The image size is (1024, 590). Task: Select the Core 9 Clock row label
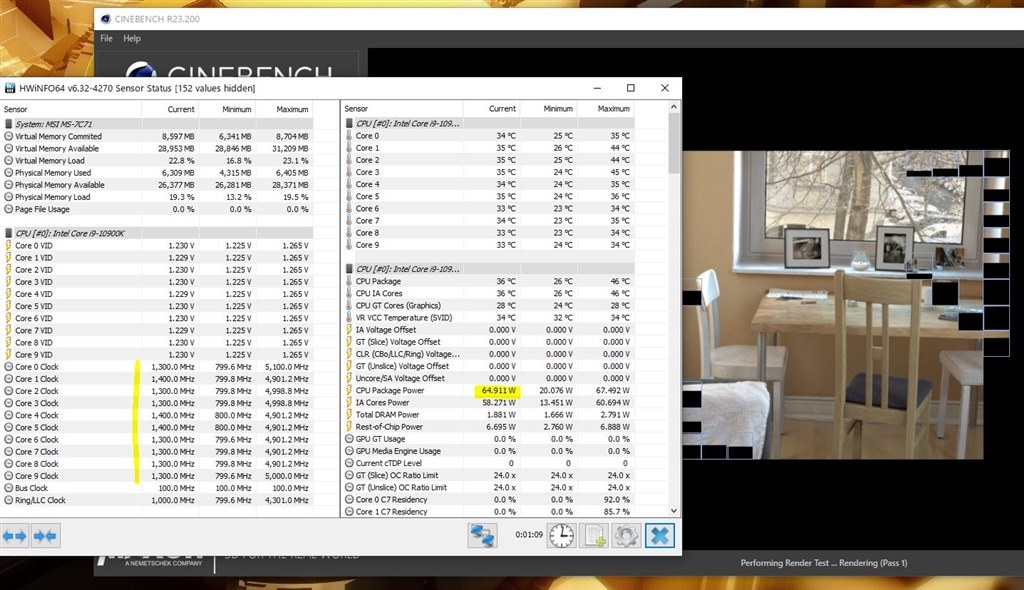pos(37,476)
